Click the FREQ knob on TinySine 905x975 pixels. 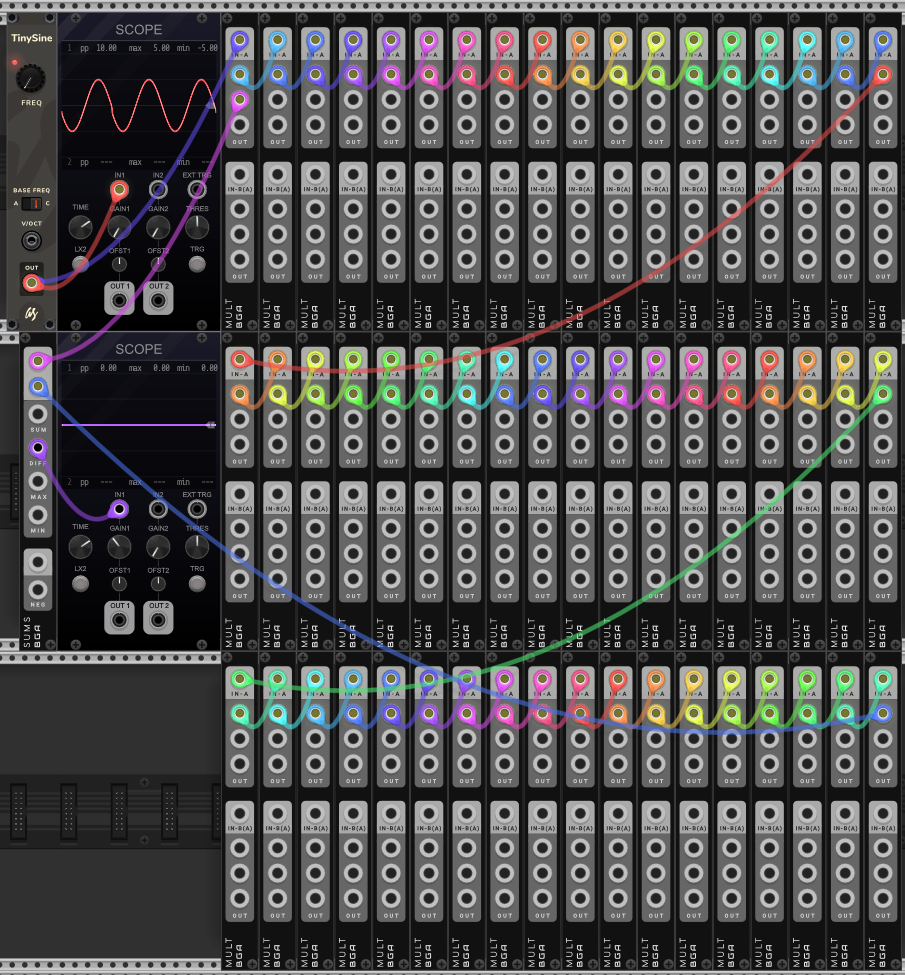(x=30, y=79)
